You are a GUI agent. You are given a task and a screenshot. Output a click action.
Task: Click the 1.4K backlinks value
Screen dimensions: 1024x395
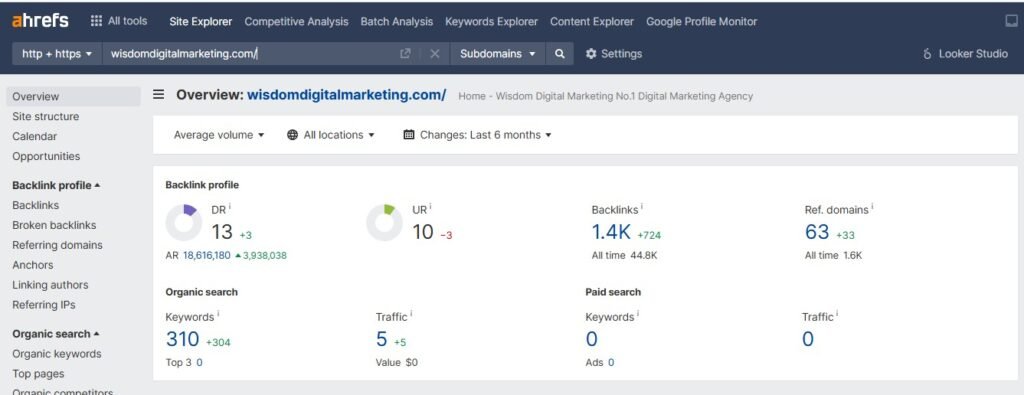(x=611, y=232)
